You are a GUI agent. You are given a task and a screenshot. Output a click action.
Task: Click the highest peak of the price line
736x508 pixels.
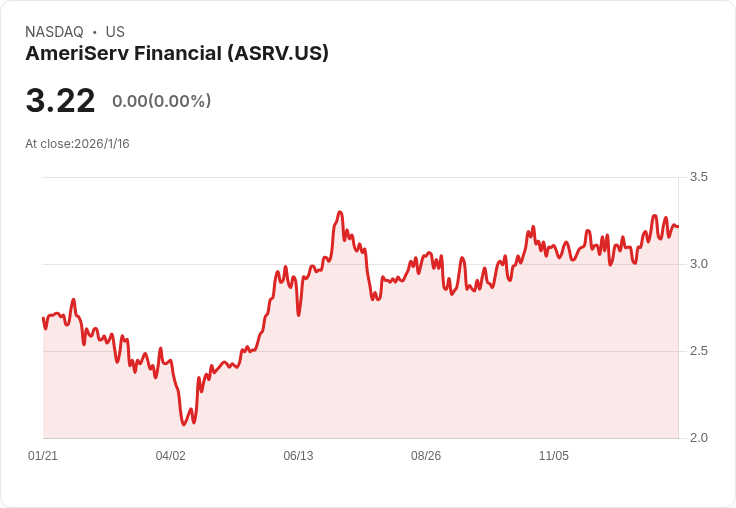click(x=340, y=212)
